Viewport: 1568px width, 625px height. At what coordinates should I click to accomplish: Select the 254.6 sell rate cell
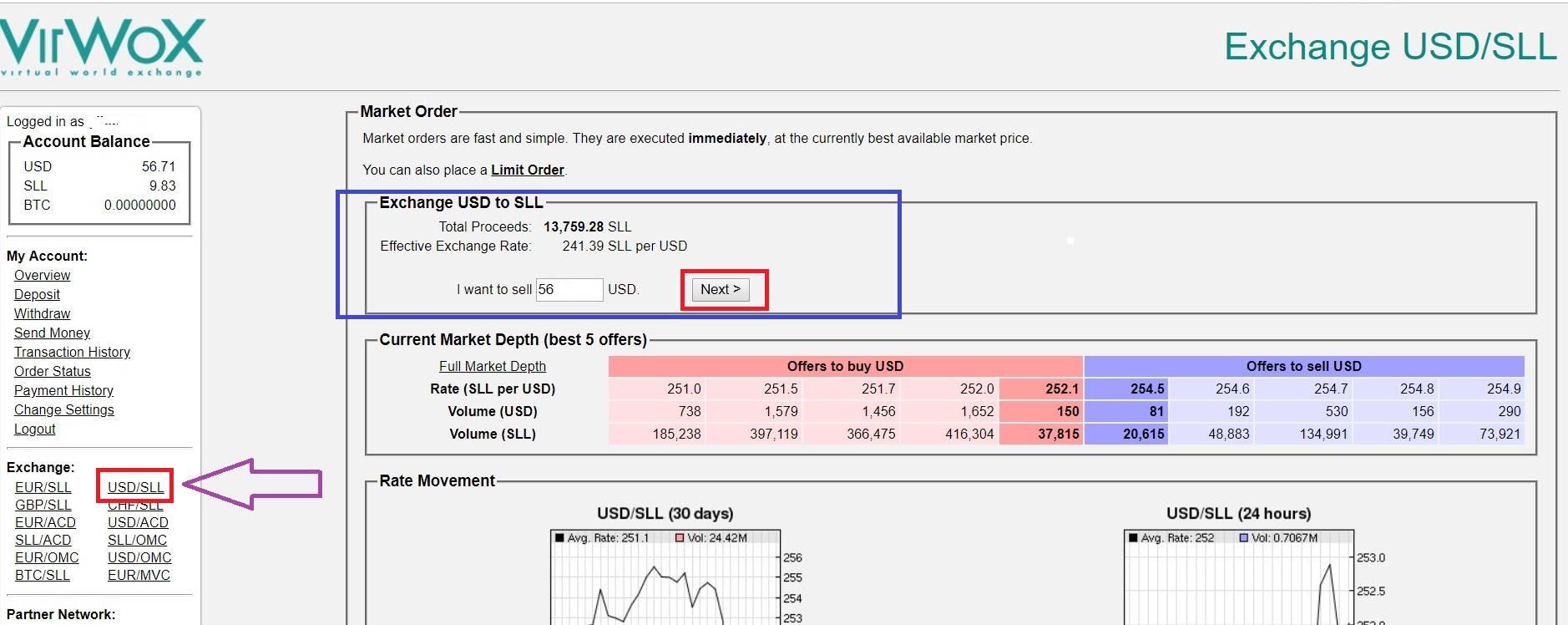point(1211,389)
